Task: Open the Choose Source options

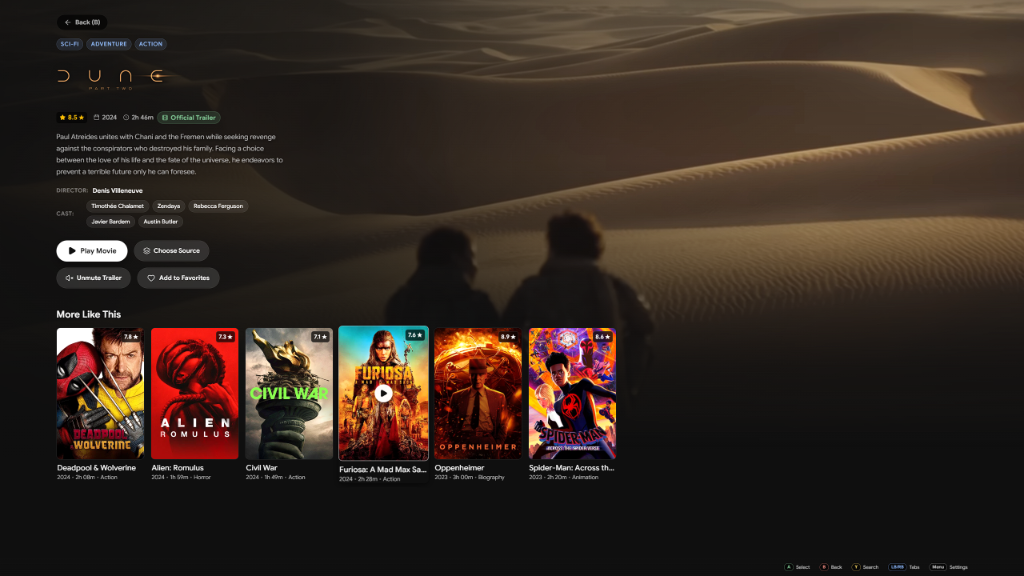Action: [172, 251]
